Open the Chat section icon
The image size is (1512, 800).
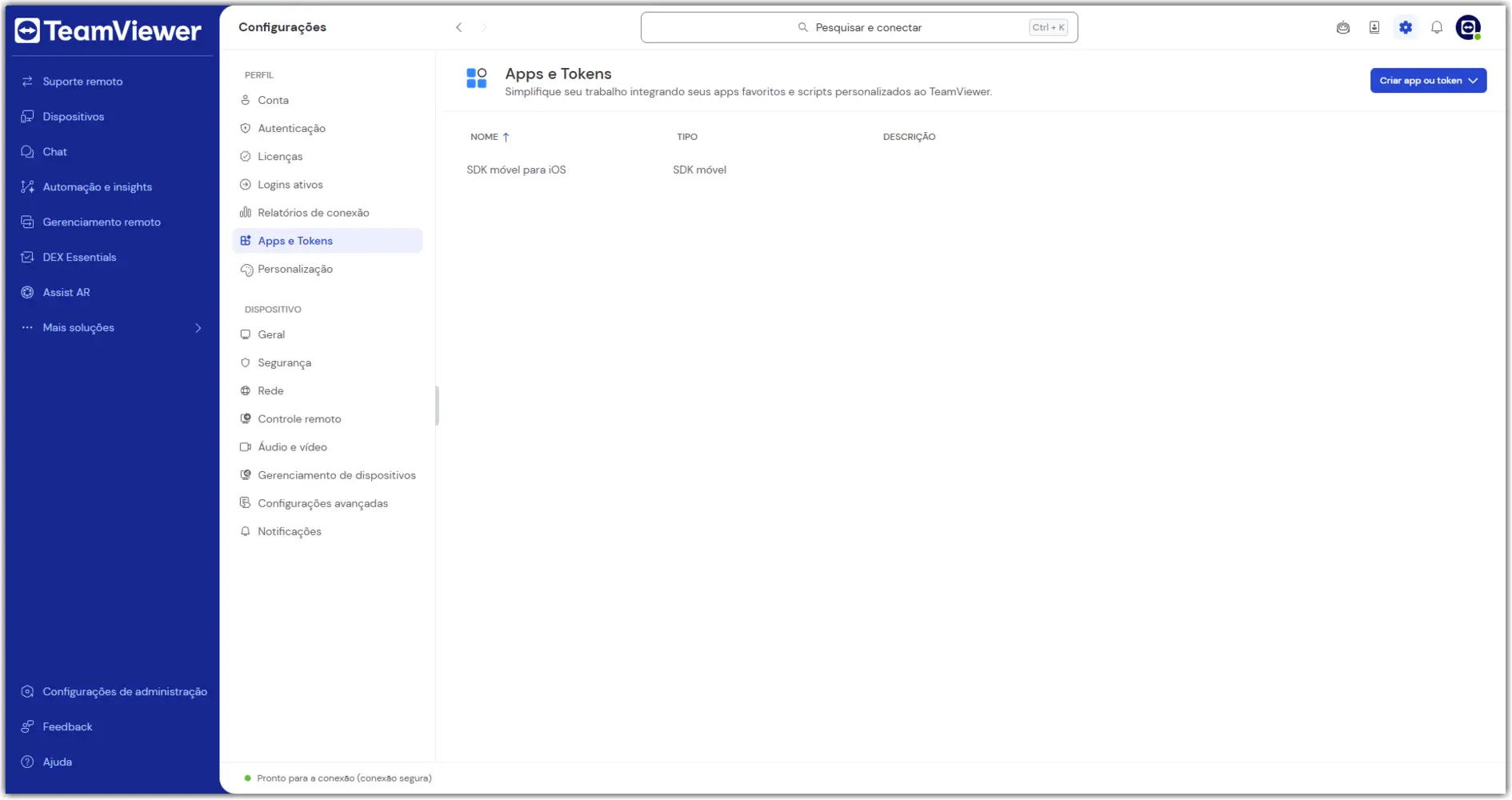(x=27, y=152)
